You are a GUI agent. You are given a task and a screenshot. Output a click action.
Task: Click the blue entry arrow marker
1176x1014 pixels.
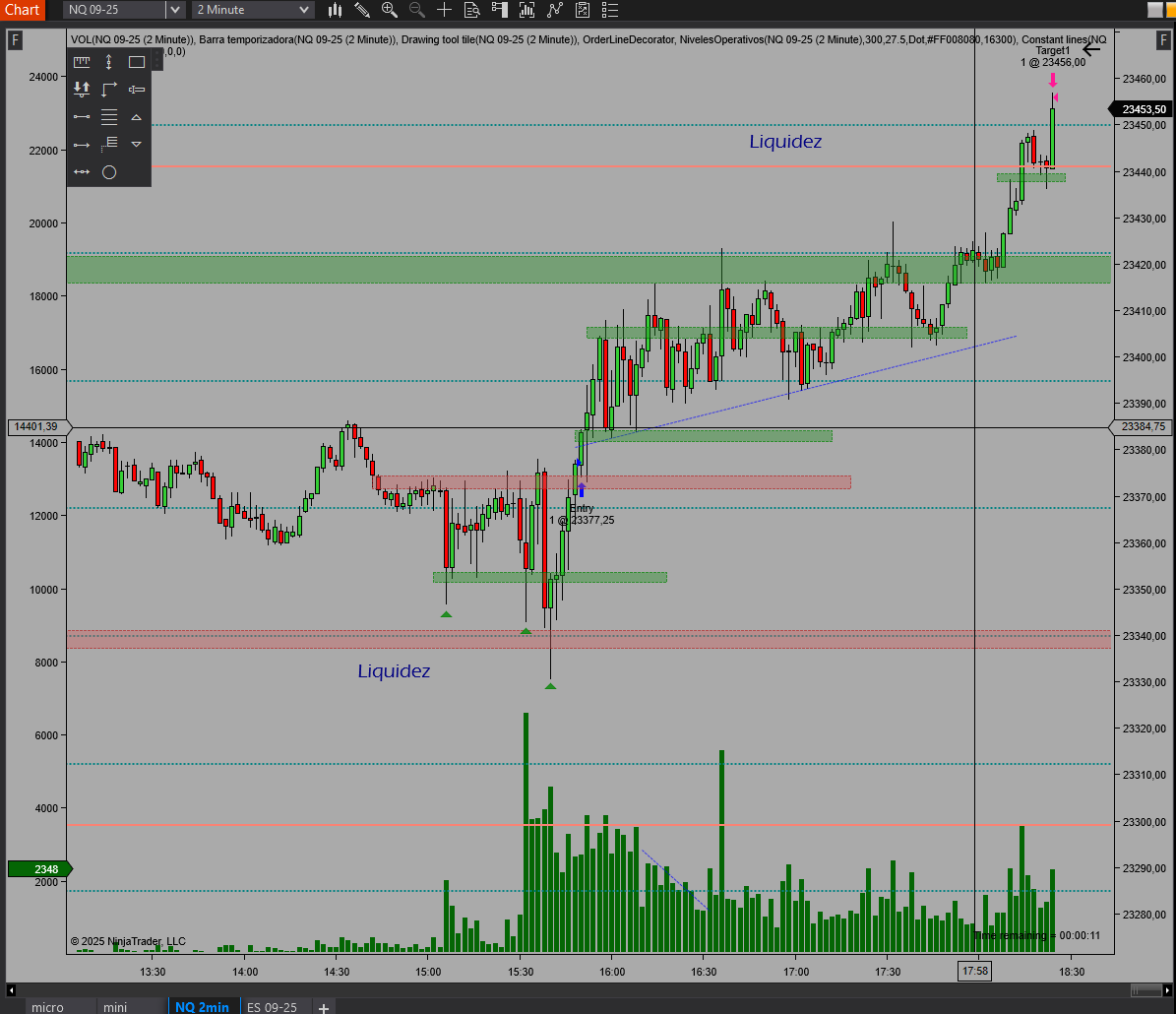point(582,490)
